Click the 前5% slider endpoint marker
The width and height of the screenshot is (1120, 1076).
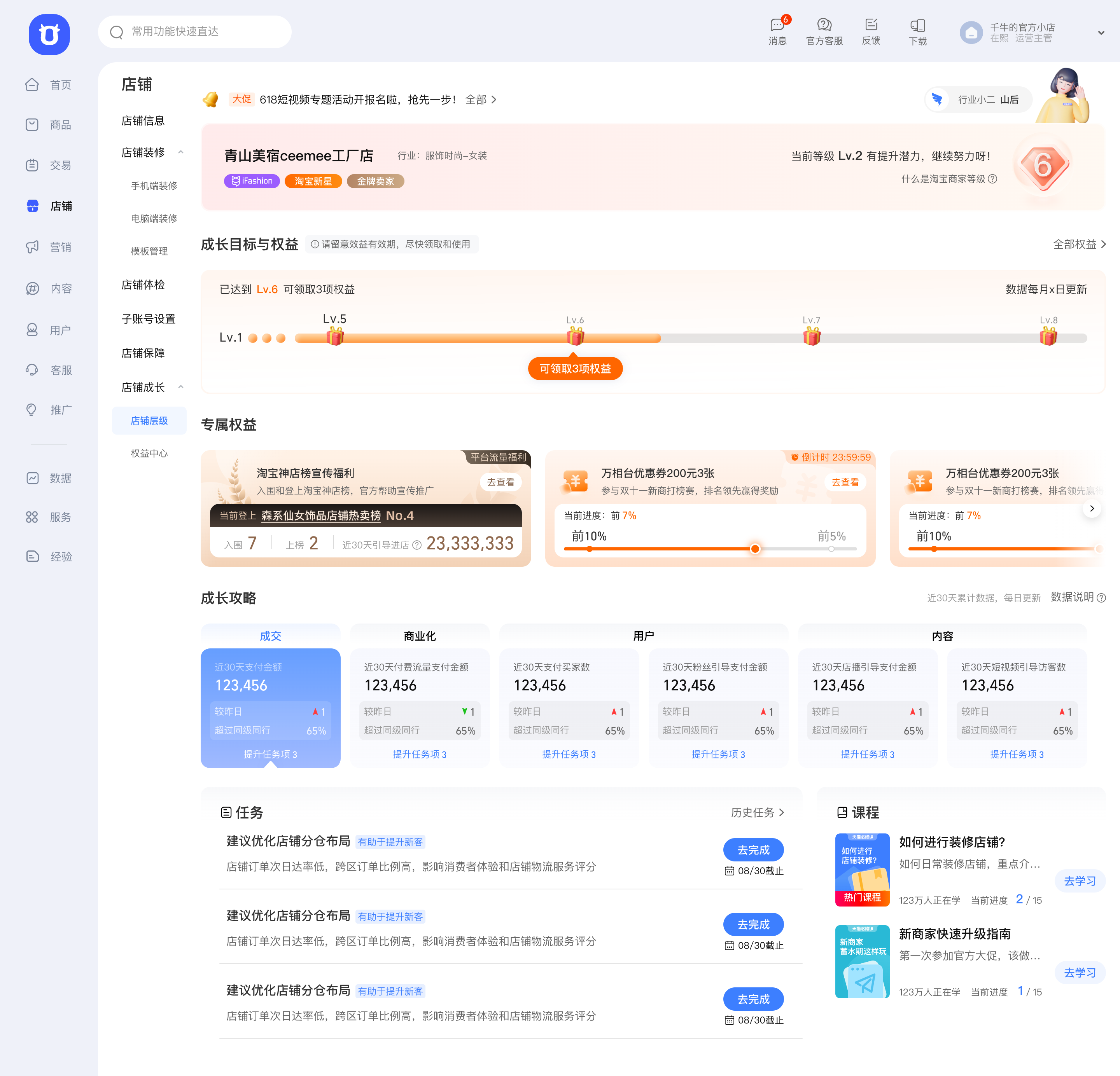tap(831, 549)
